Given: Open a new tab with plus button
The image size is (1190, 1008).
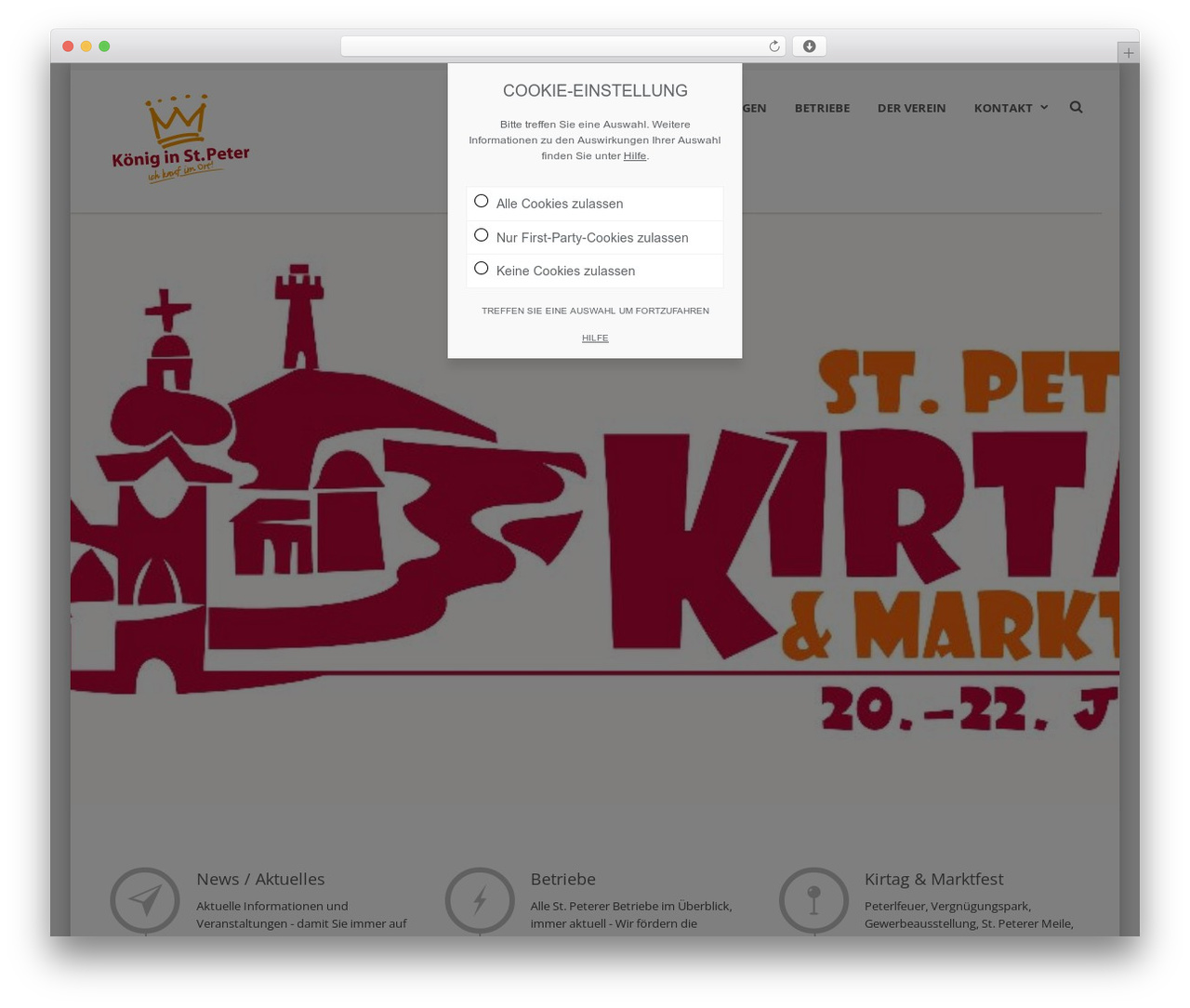Looking at the screenshot, I should pyautogui.click(x=1128, y=53).
